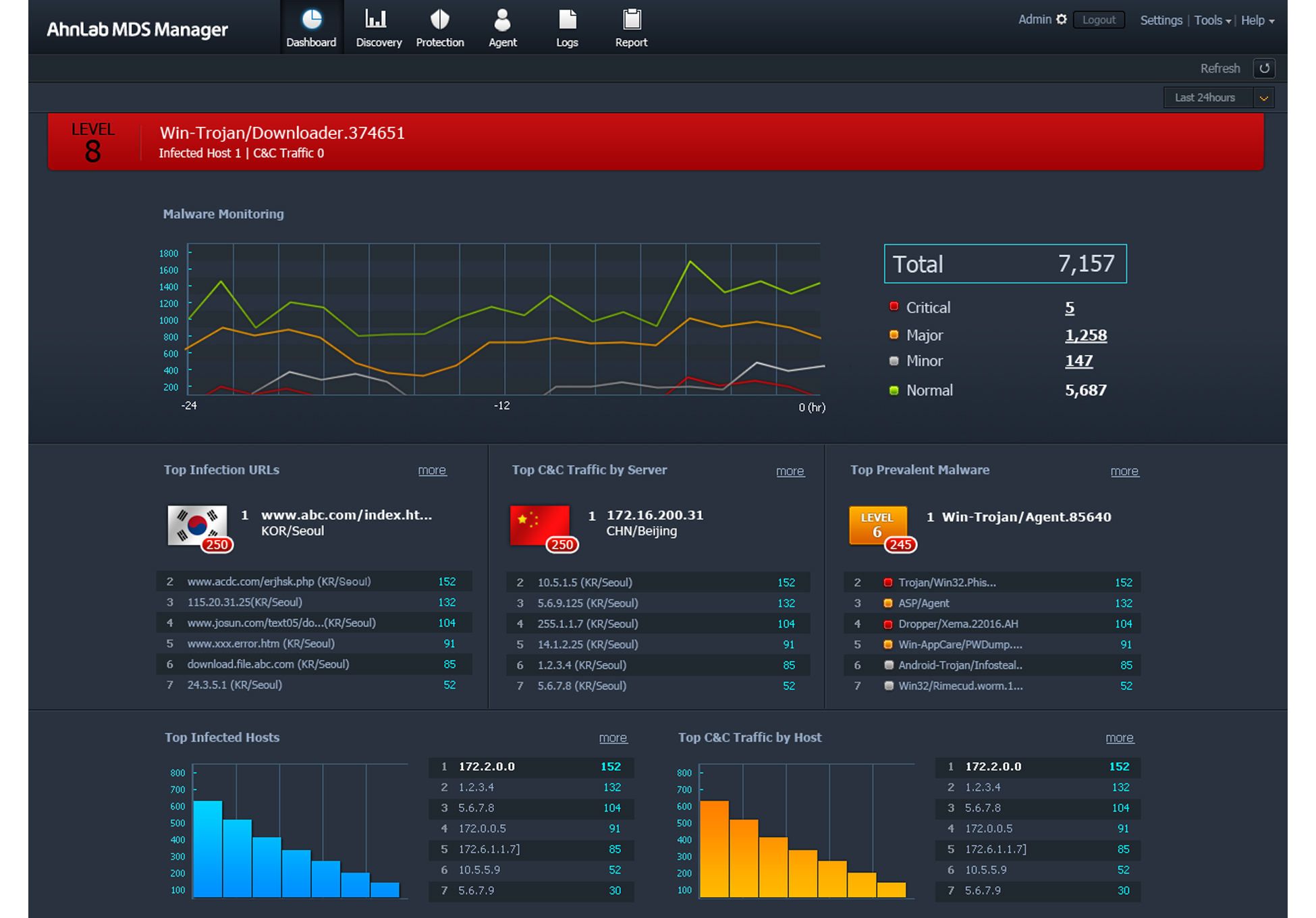Expand the Last 24hours dropdown
The width and height of the screenshot is (1316, 918).
point(1263,98)
